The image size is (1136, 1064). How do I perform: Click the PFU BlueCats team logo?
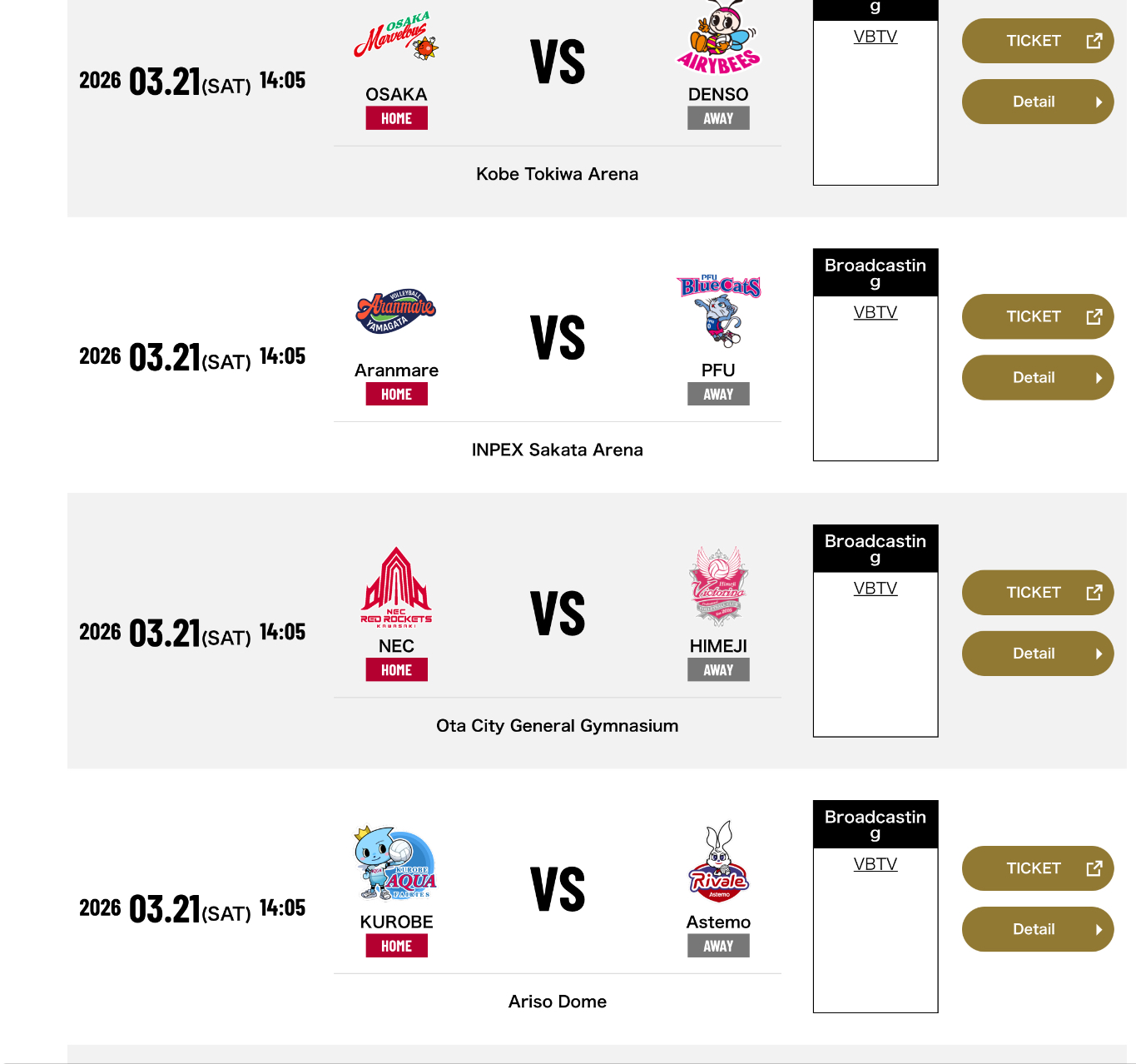click(x=718, y=311)
